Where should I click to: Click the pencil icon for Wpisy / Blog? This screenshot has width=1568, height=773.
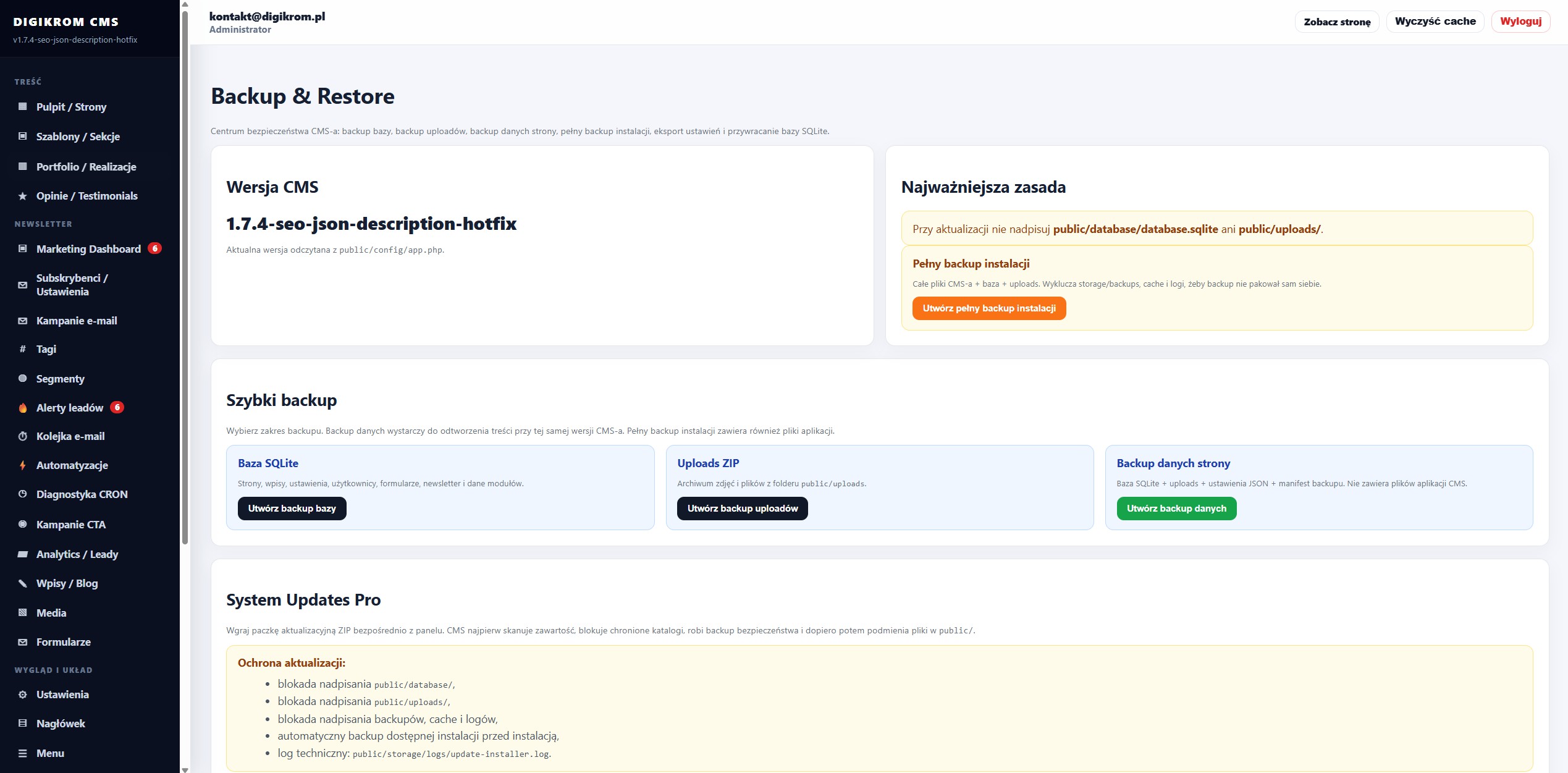coord(23,583)
